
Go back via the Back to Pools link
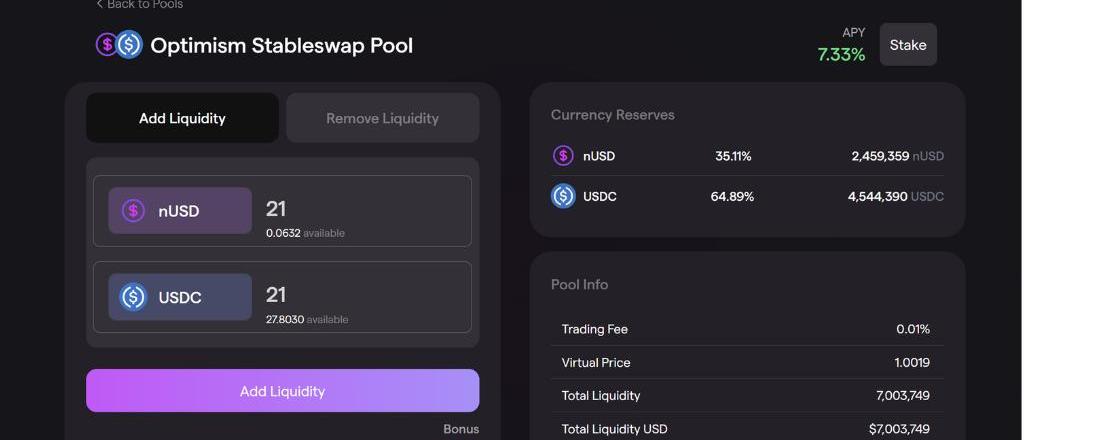click(145, 5)
